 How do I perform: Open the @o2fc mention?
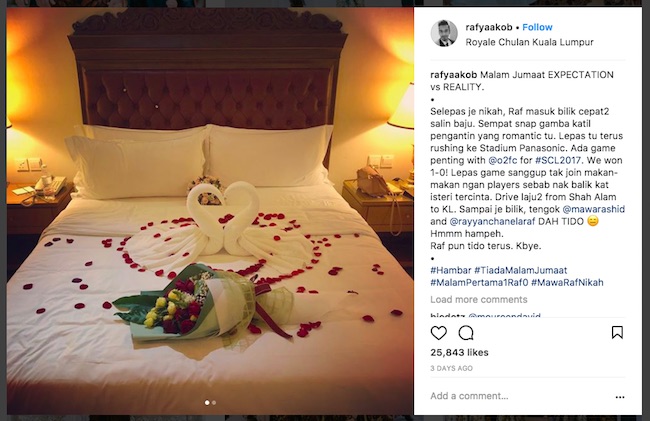click(503, 160)
